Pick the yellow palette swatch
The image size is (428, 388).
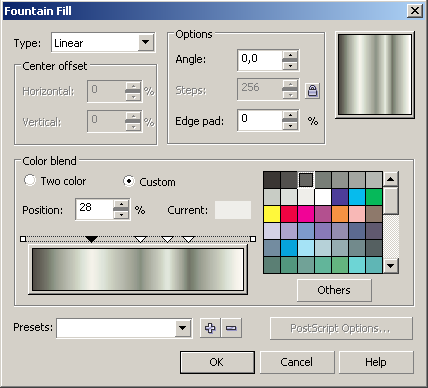tap(272, 214)
